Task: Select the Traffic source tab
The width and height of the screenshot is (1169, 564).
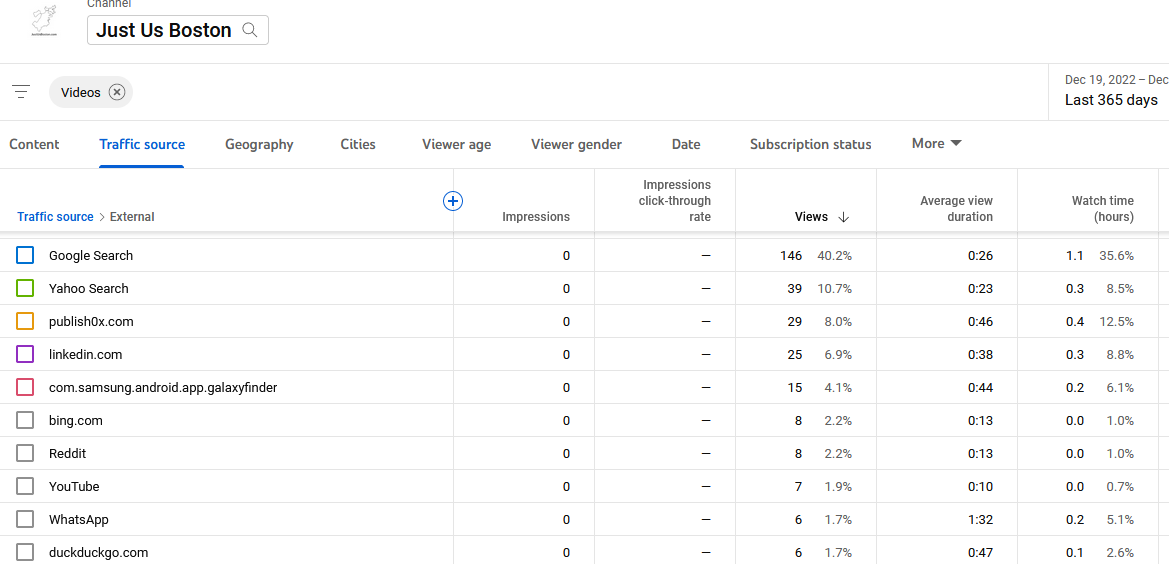Action: coord(142,145)
